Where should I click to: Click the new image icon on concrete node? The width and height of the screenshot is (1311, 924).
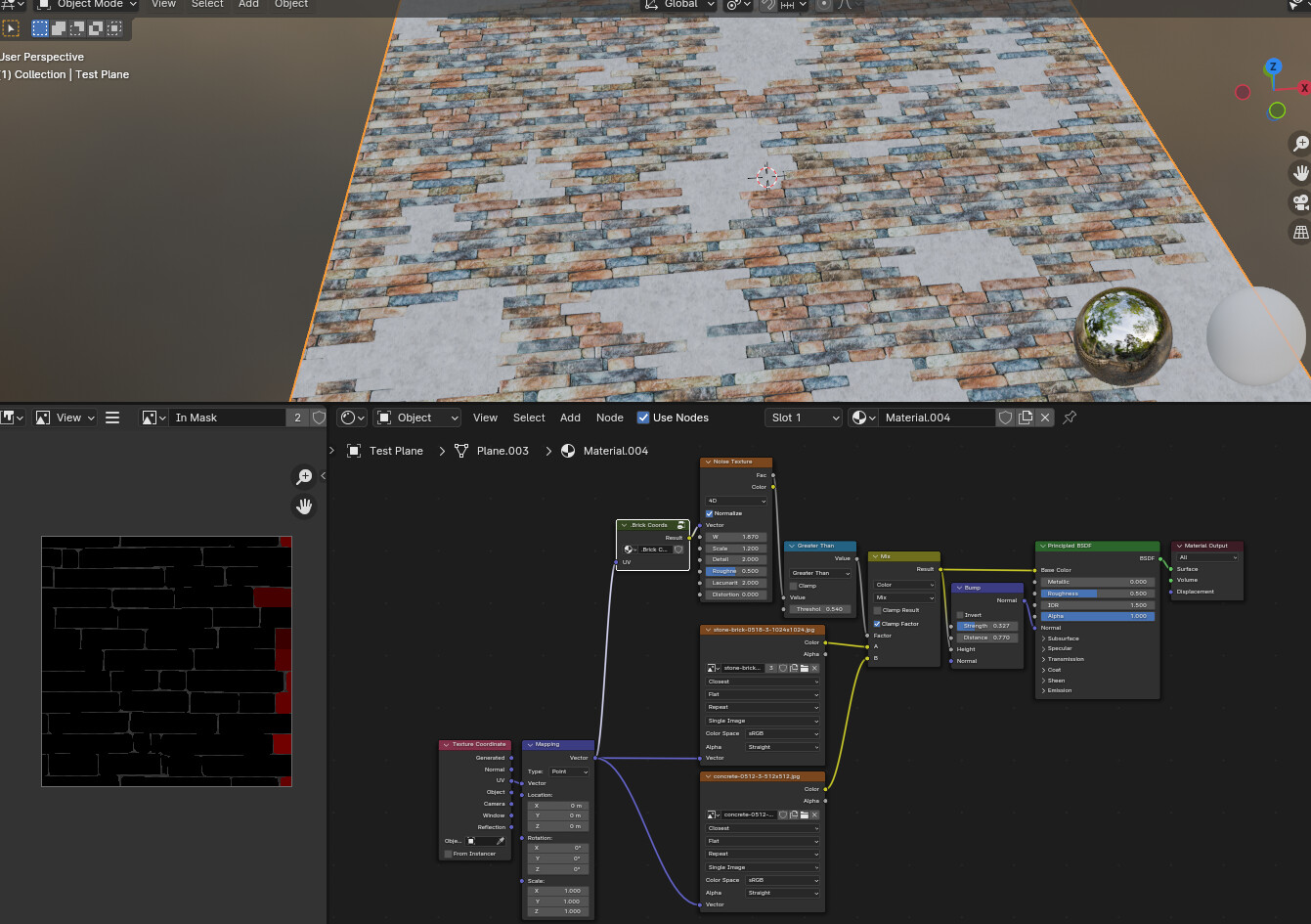pos(793,814)
